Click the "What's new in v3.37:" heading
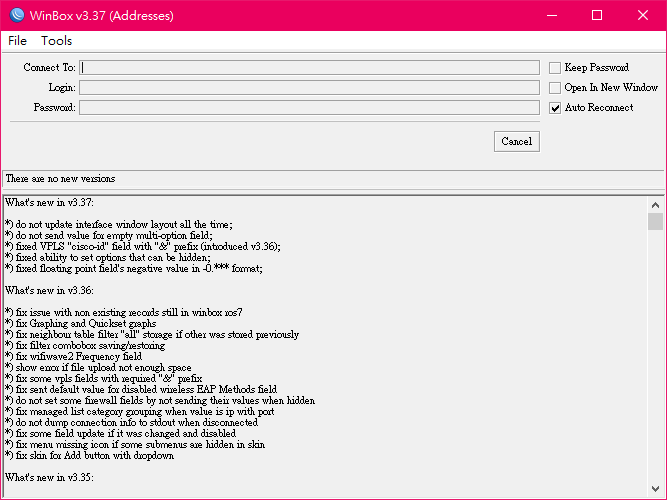The width and height of the screenshot is (667, 500). (49, 203)
